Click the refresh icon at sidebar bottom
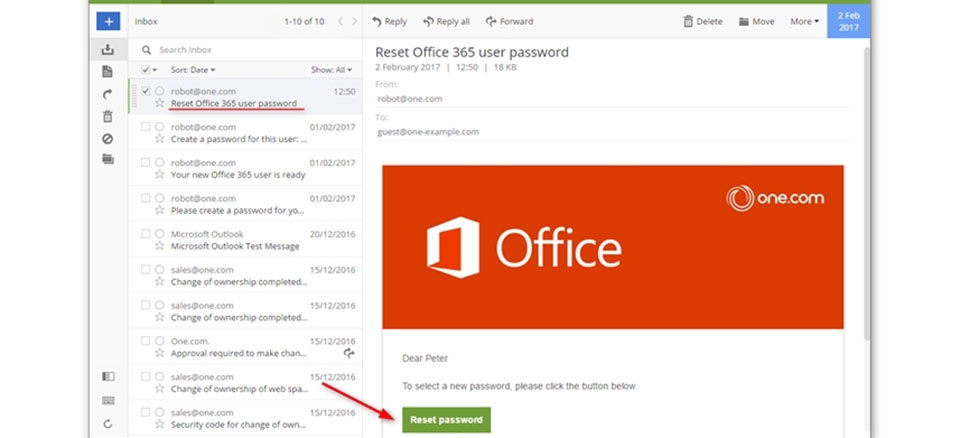Screen dimensions: 960x438 [108, 424]
